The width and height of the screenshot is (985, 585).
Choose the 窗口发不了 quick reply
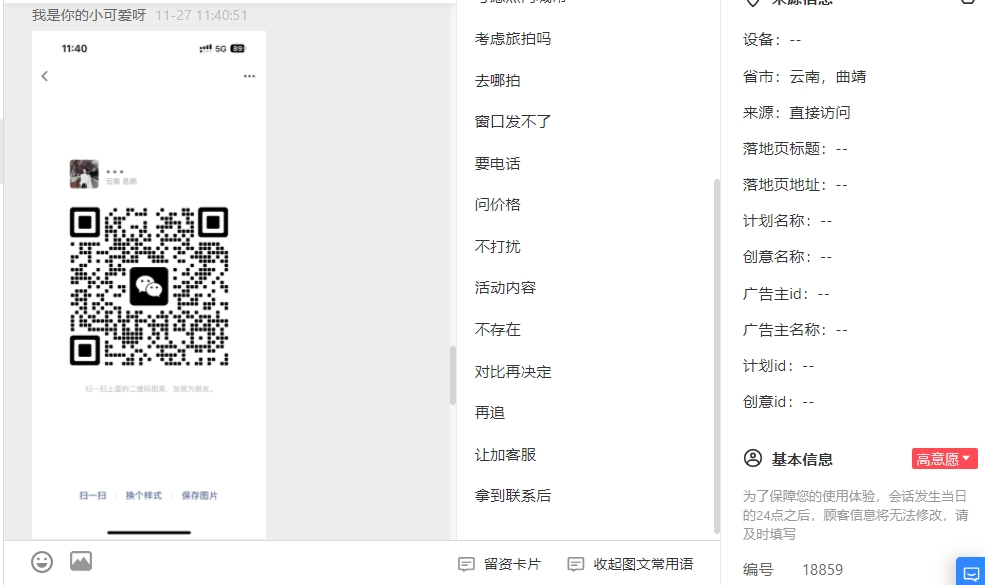coord(513,122)
